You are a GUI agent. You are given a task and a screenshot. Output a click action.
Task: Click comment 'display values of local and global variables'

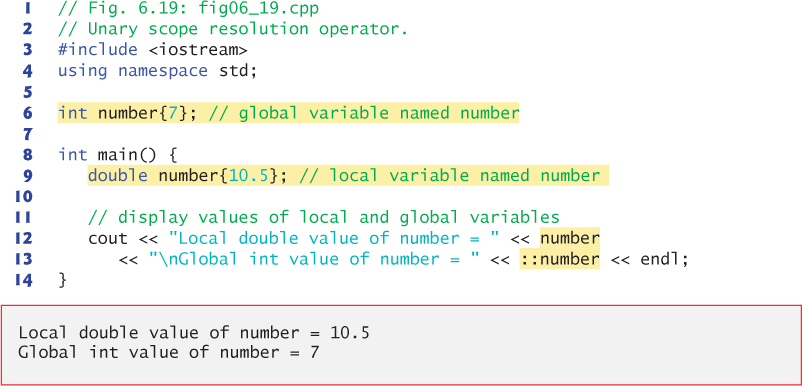tap(324, 217)
